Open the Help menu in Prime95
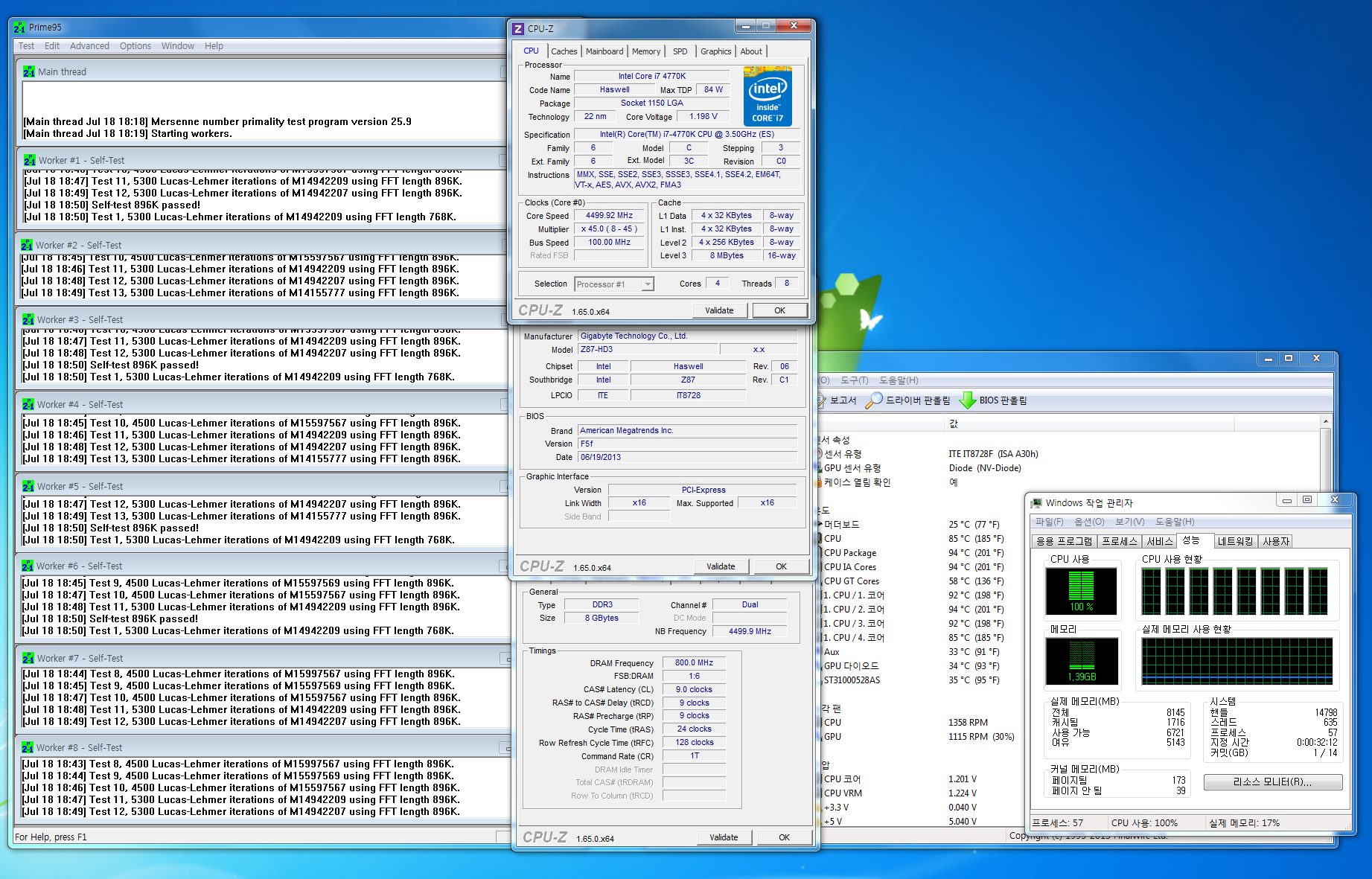 click(214, 46)
